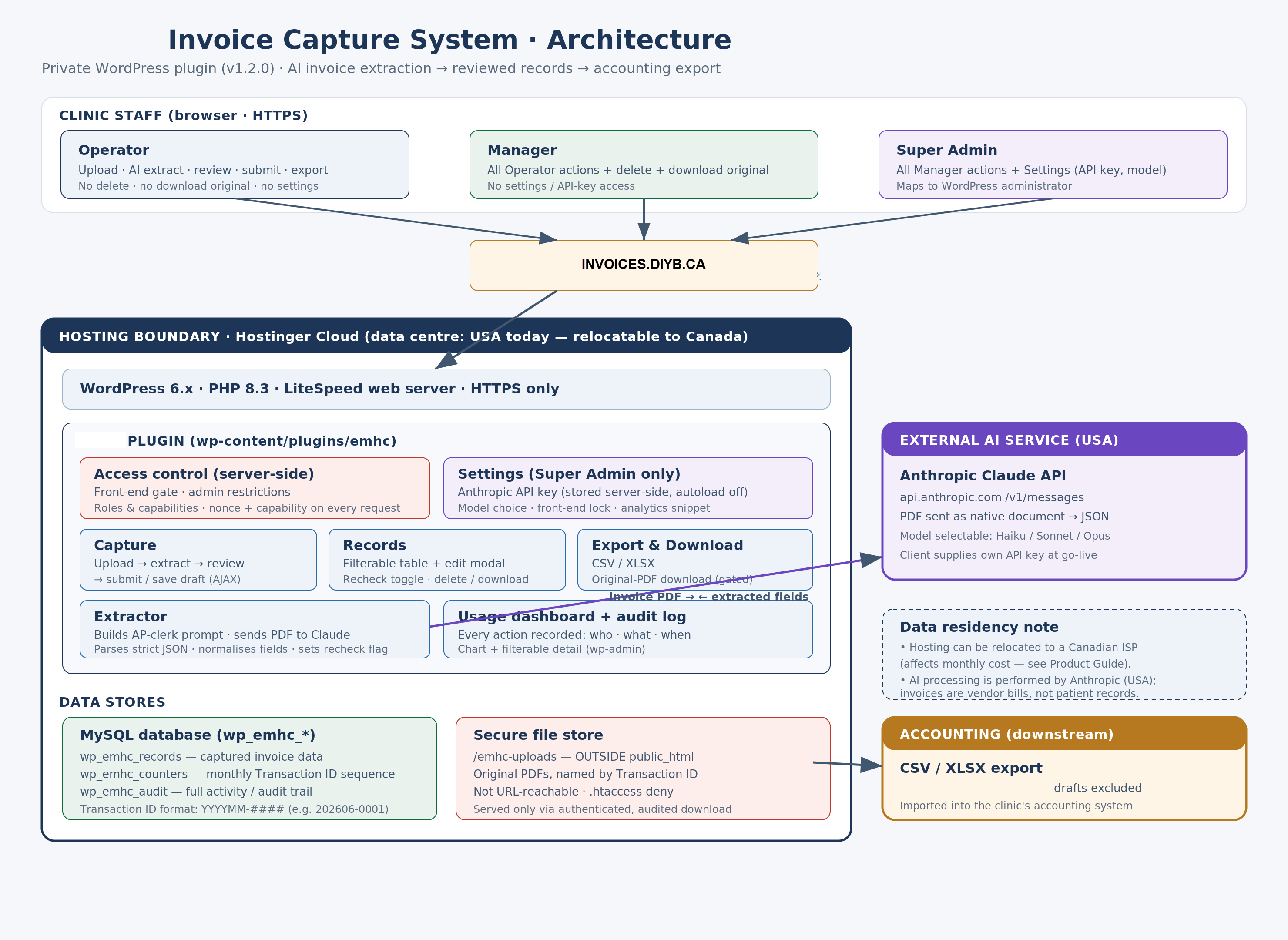Click Usage dashboard + audit log block
Viewport: 1288px width, 940px height.
[628, 629]
